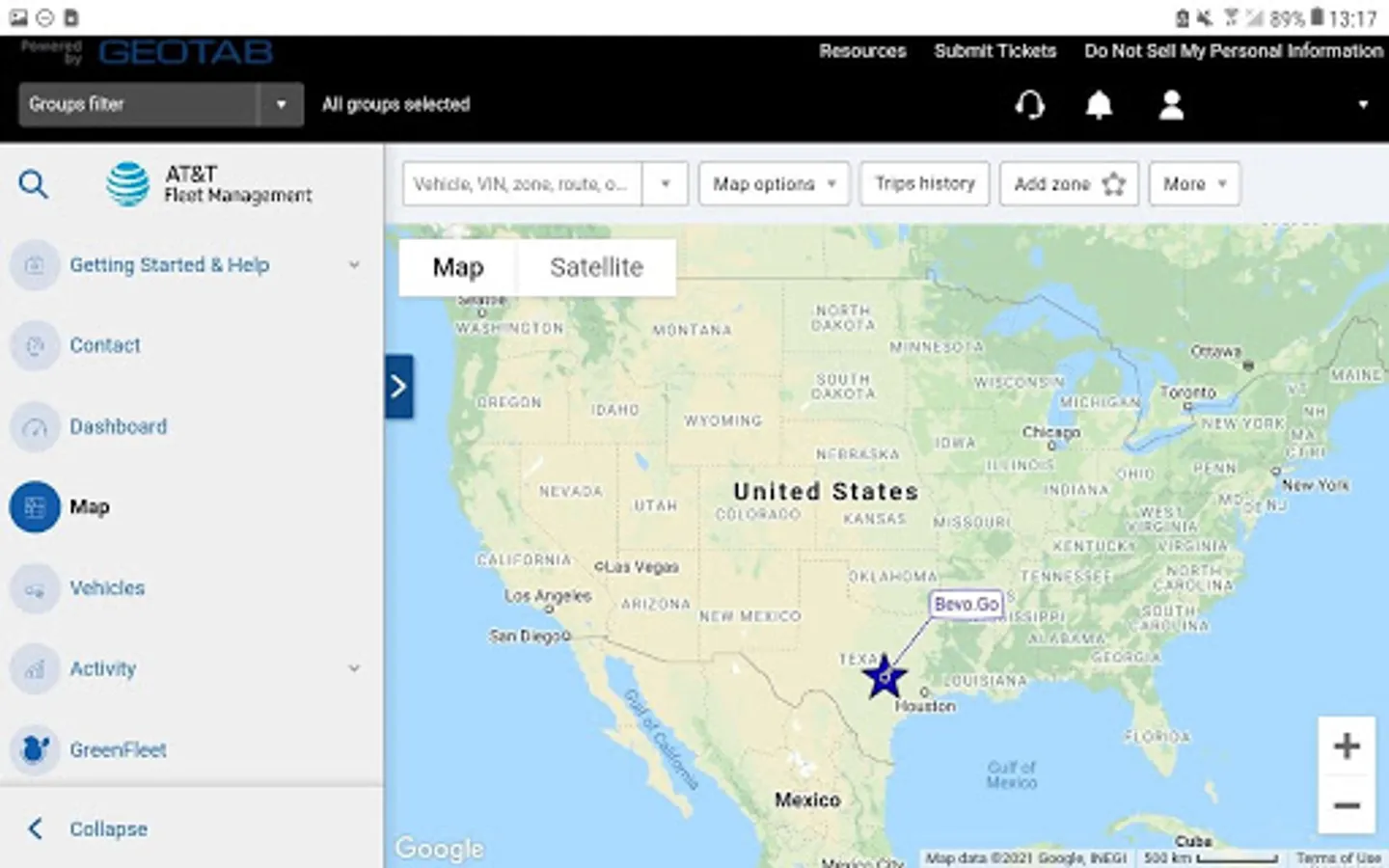Click the Bevo.Go vehicle label
1389x868 pixels.
click(967, 604)
